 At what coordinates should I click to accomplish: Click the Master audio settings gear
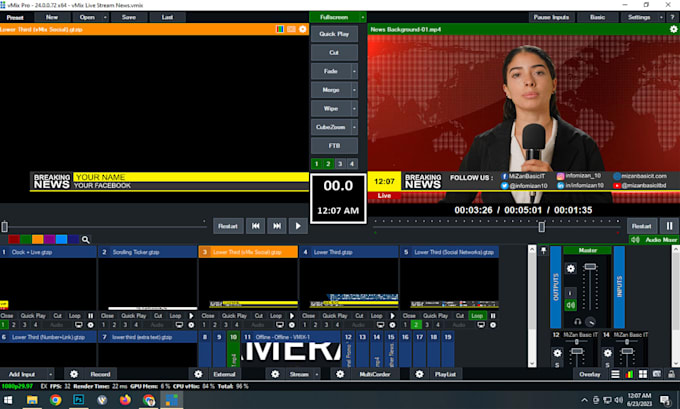point(571,268)
